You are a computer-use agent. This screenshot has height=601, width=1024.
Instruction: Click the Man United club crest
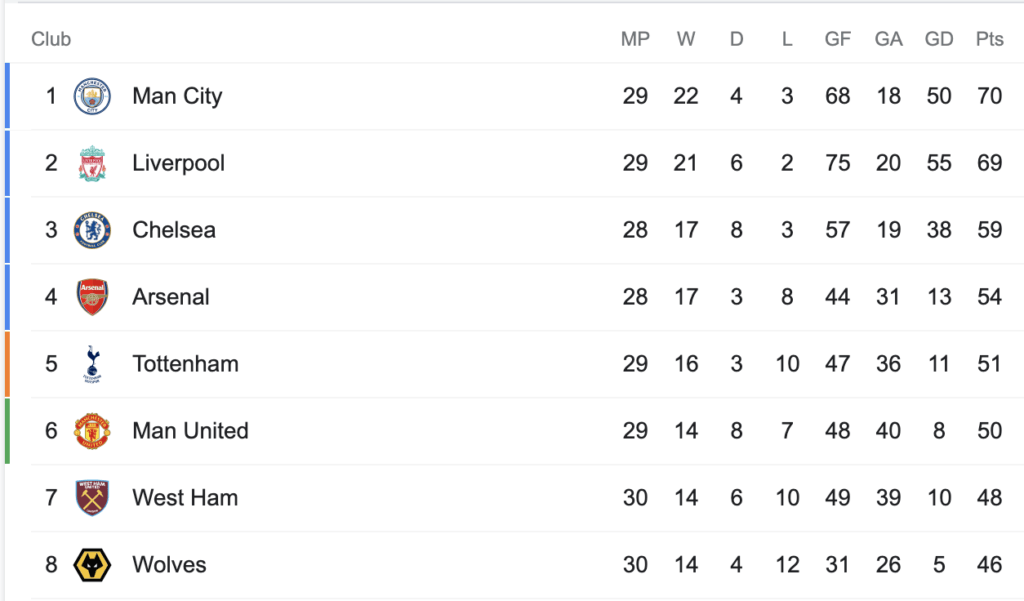point(92,431)
